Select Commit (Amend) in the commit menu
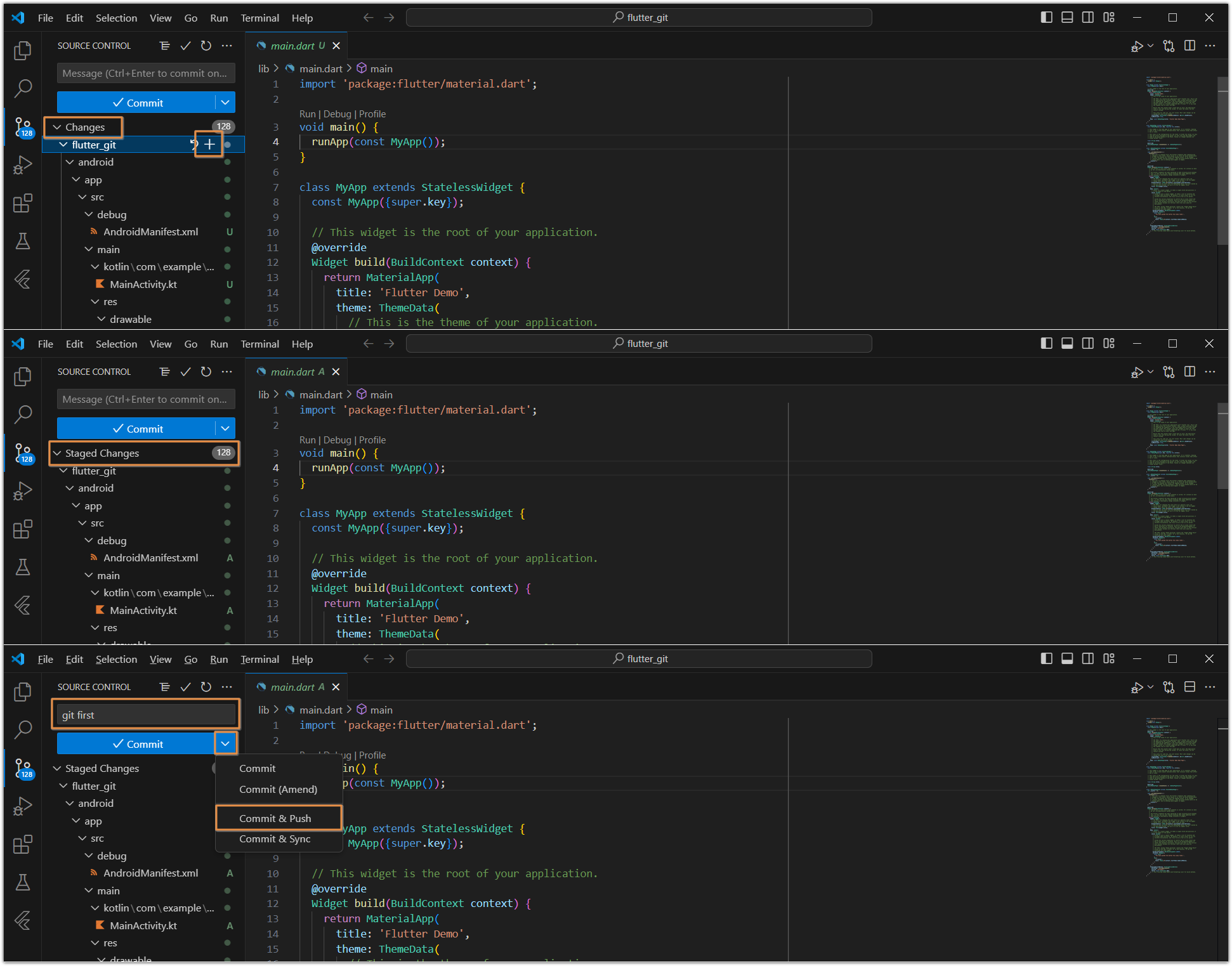 tap(278, 789)
